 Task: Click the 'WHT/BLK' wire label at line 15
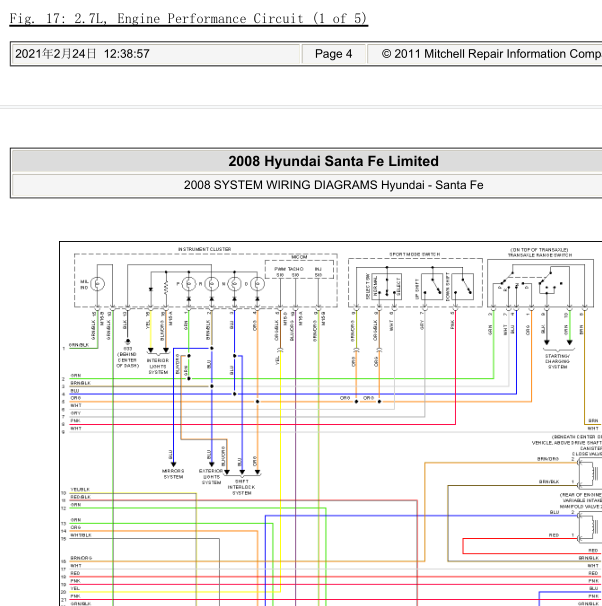(81, 535)
